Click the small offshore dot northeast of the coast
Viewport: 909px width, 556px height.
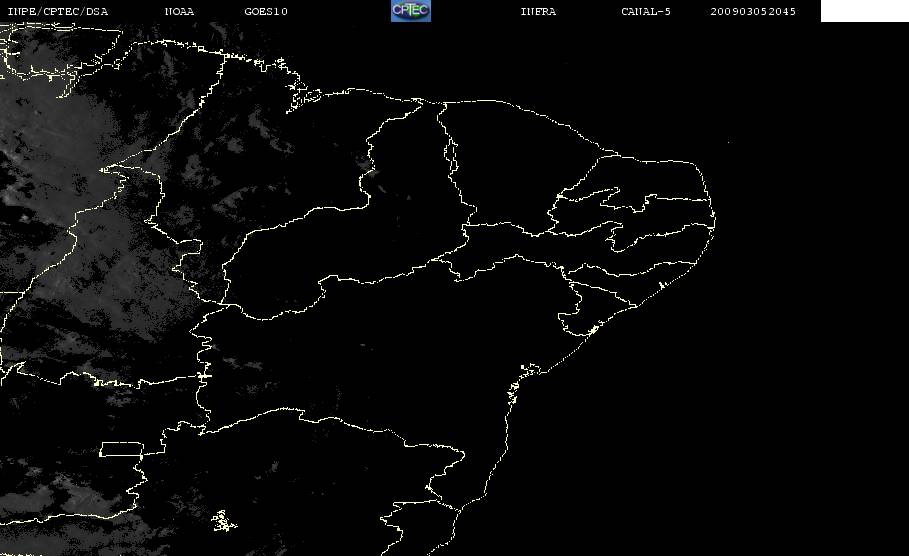coord(729,141)
